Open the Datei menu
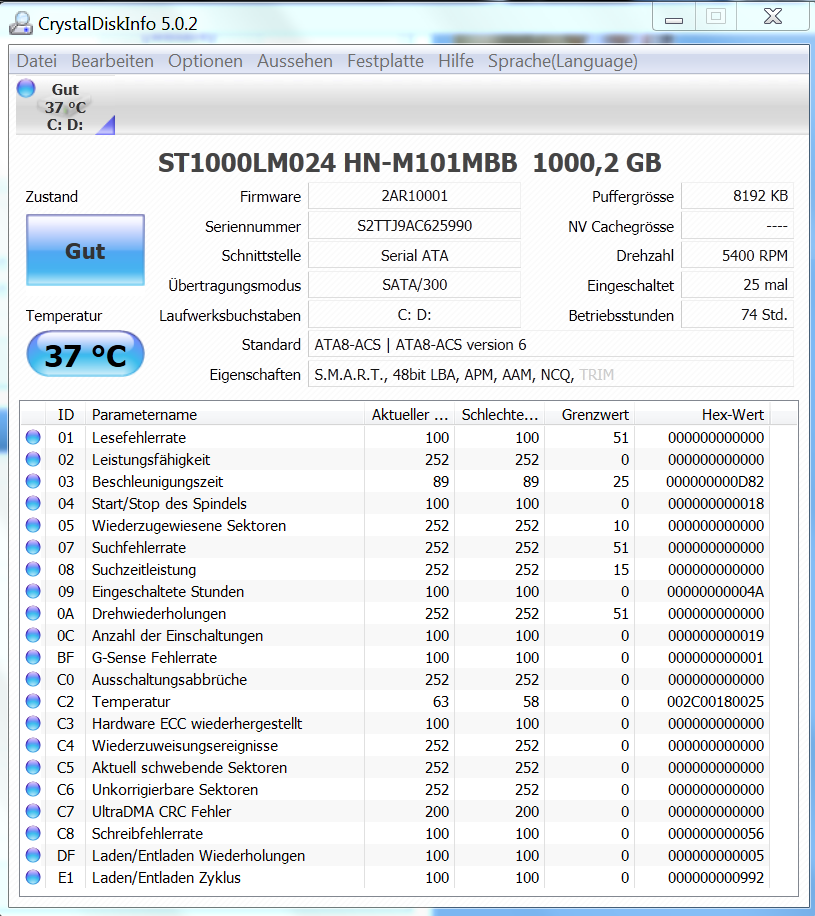 37,61
